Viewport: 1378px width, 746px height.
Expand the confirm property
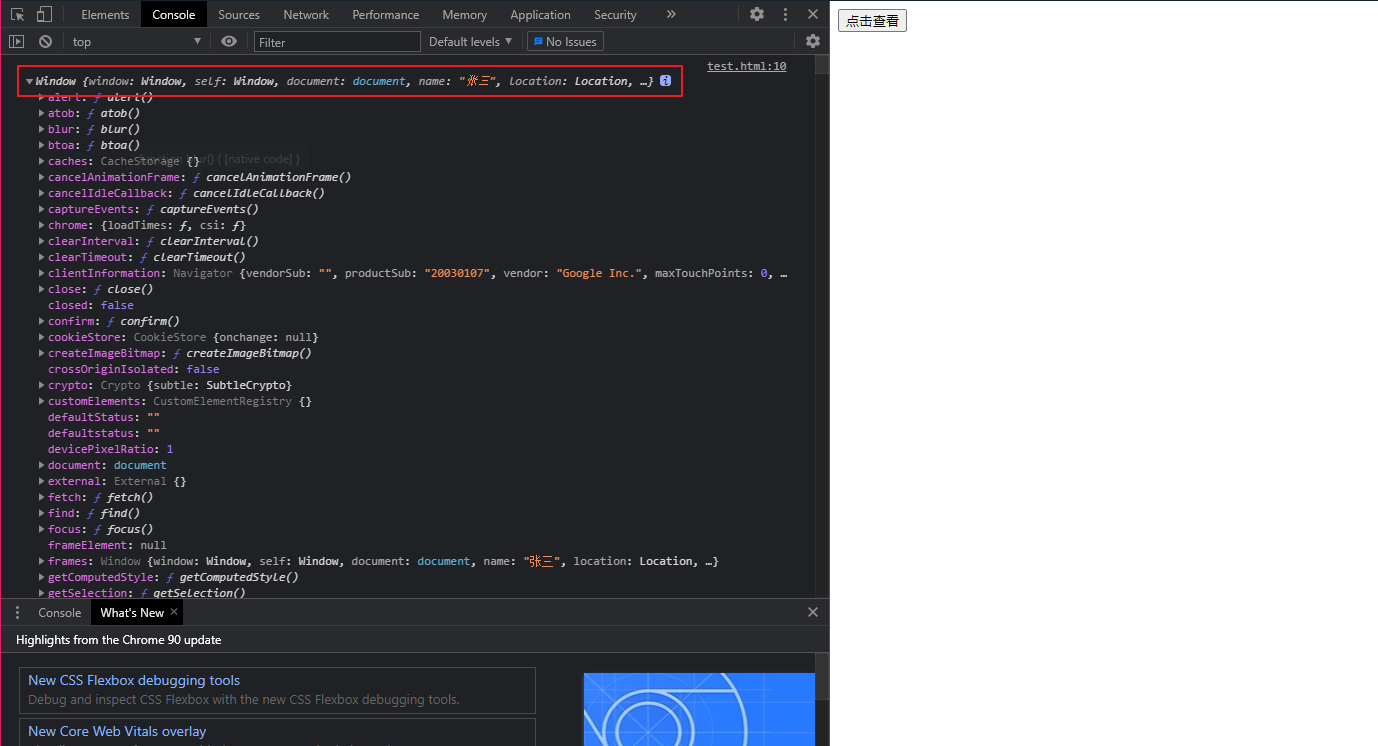click(x=42, y=321)
